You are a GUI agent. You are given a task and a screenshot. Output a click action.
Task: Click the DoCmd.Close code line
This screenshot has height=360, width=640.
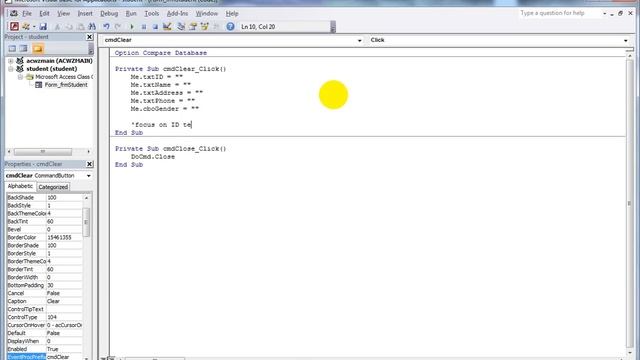click(153, 157)
